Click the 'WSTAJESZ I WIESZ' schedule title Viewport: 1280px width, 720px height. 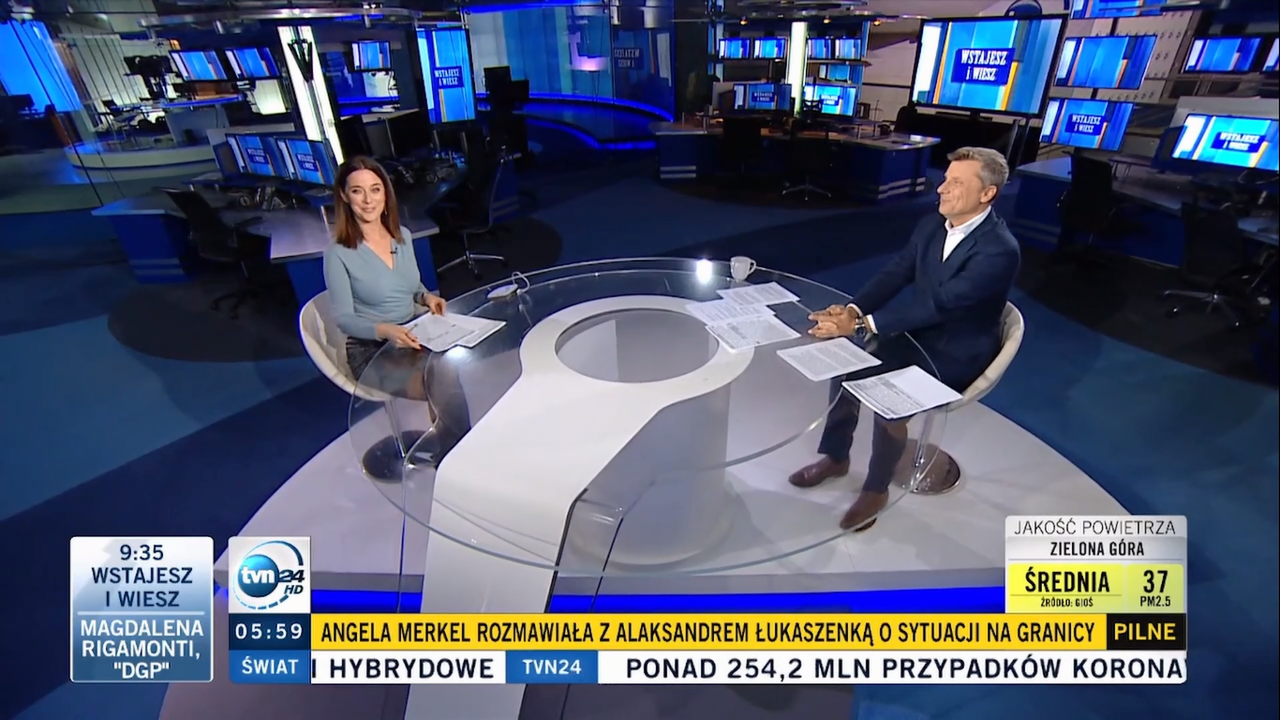pos(141,587)
